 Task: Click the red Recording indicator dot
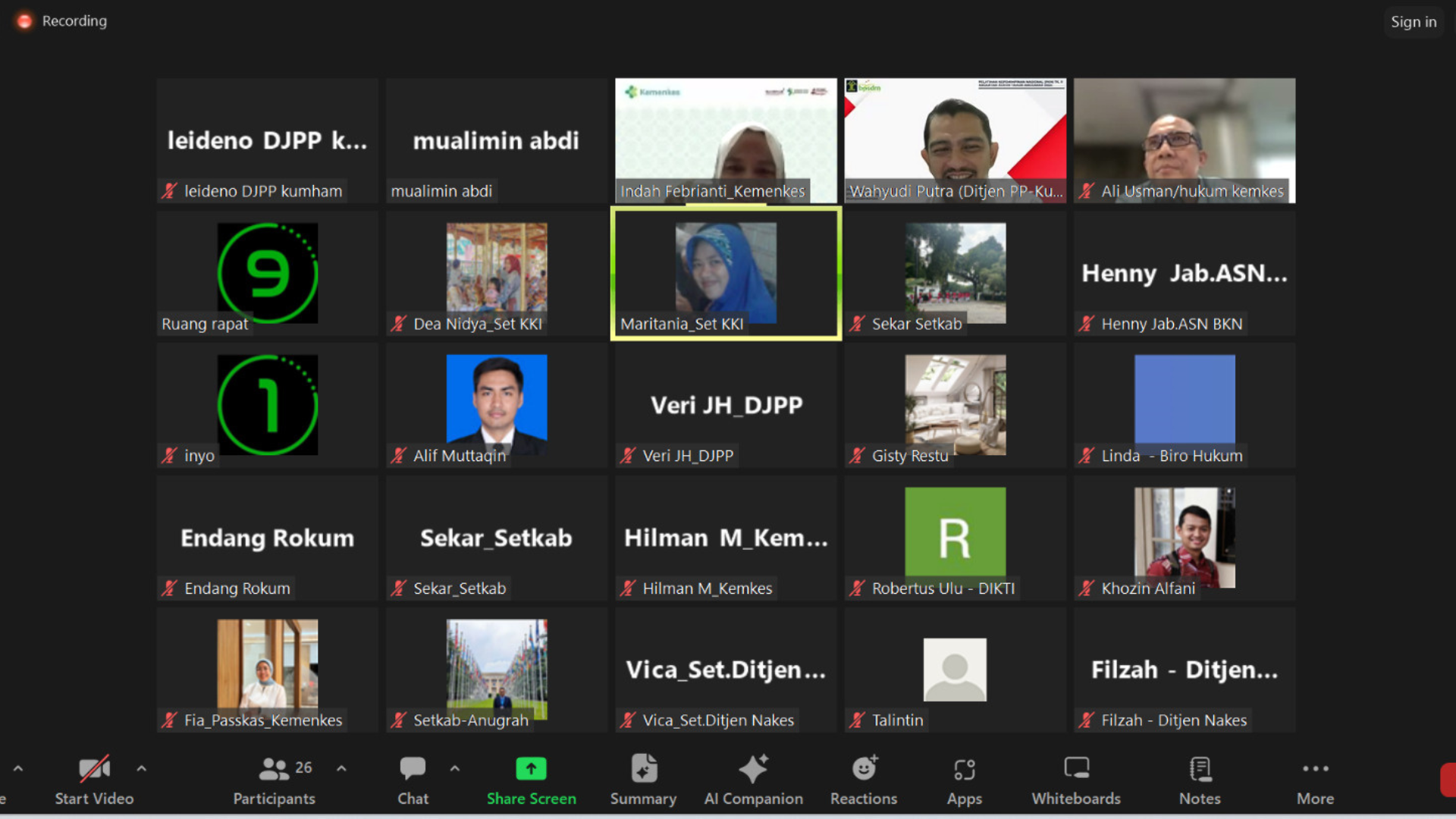pyautogui.click(x=24, y=21)
